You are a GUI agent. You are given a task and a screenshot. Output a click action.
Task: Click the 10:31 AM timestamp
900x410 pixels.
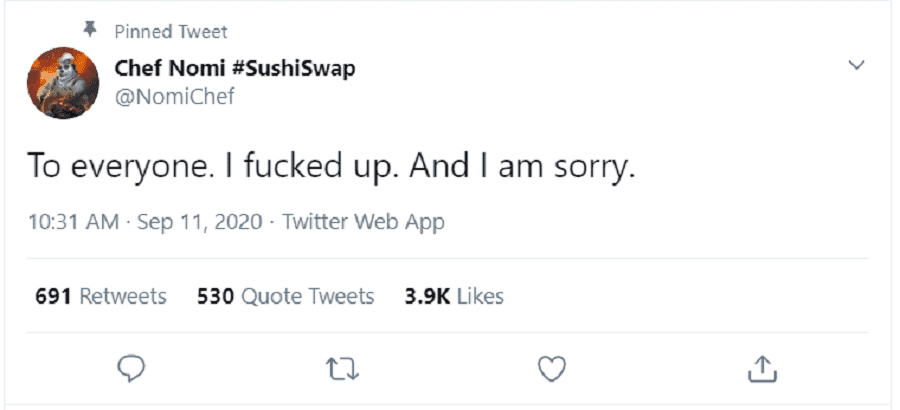point(73,222)
